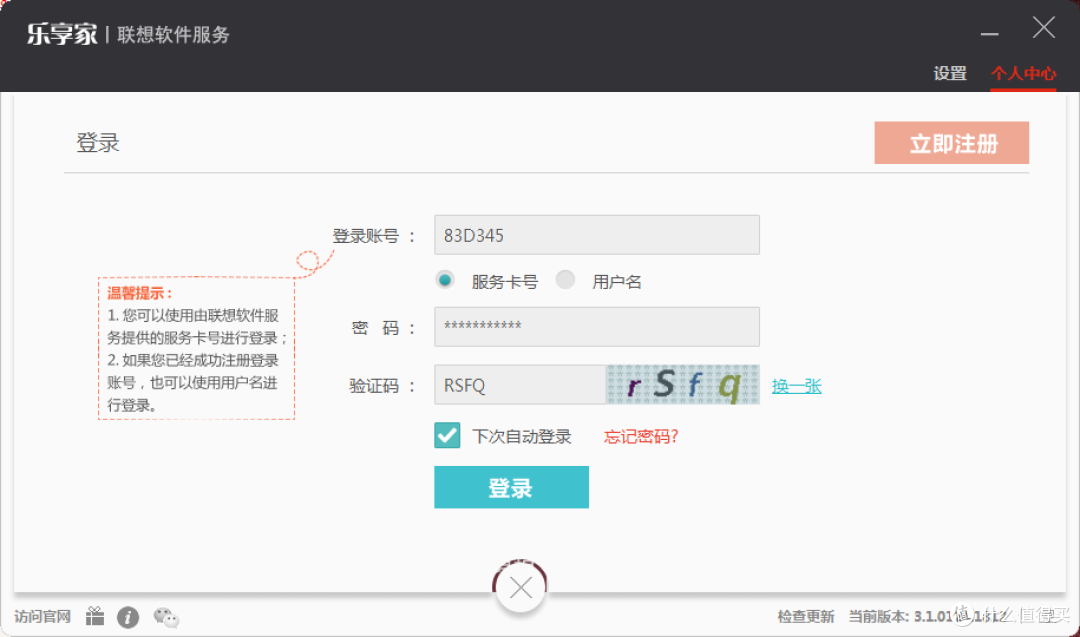This screenshot has width=1080, height=637.
Task: Click the rSfq captcha image
Action: pyautogui.click(x=683, y=384)
